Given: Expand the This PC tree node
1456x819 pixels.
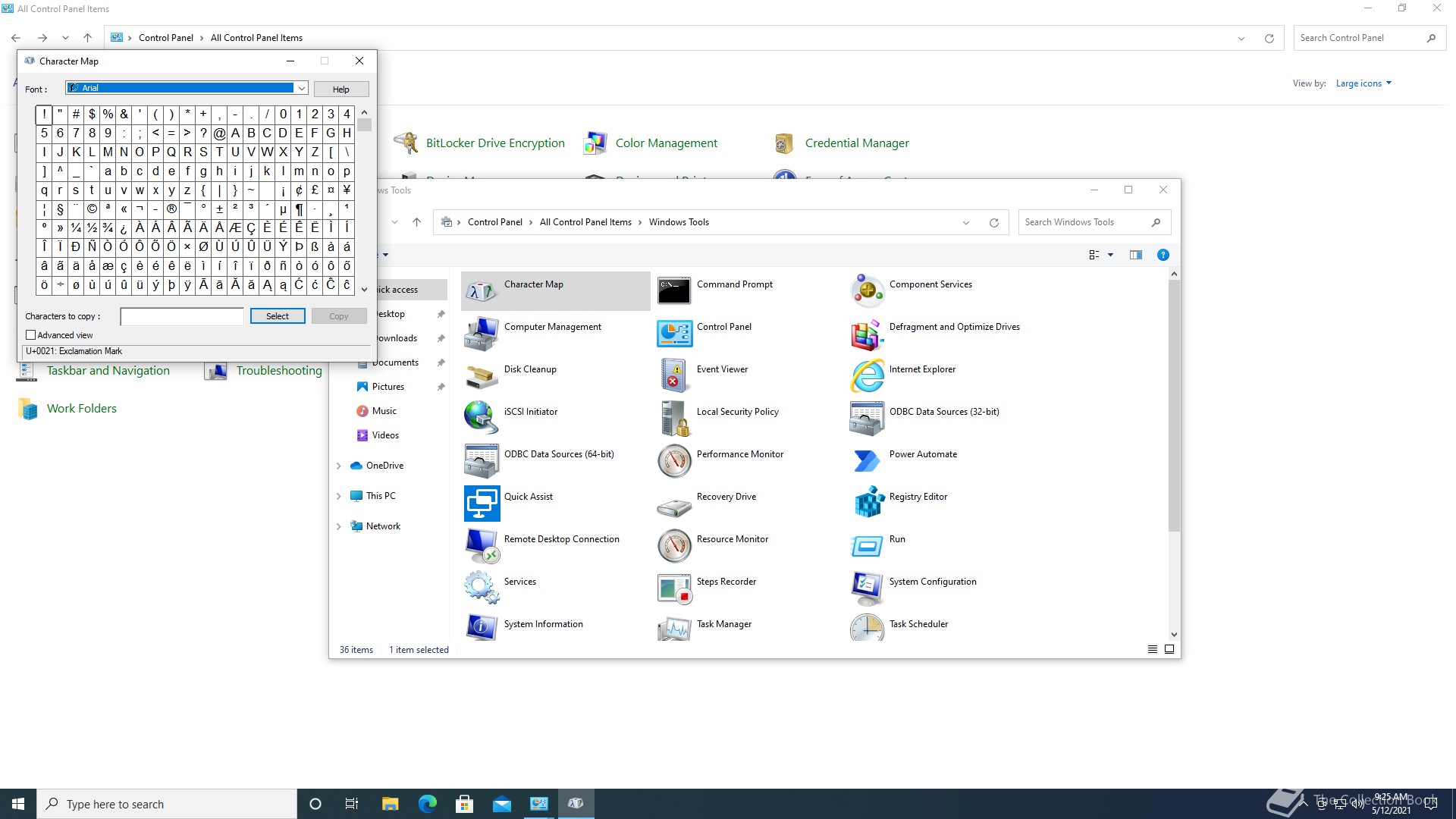Looking at the screenshot, I should (x=339, y=496).
